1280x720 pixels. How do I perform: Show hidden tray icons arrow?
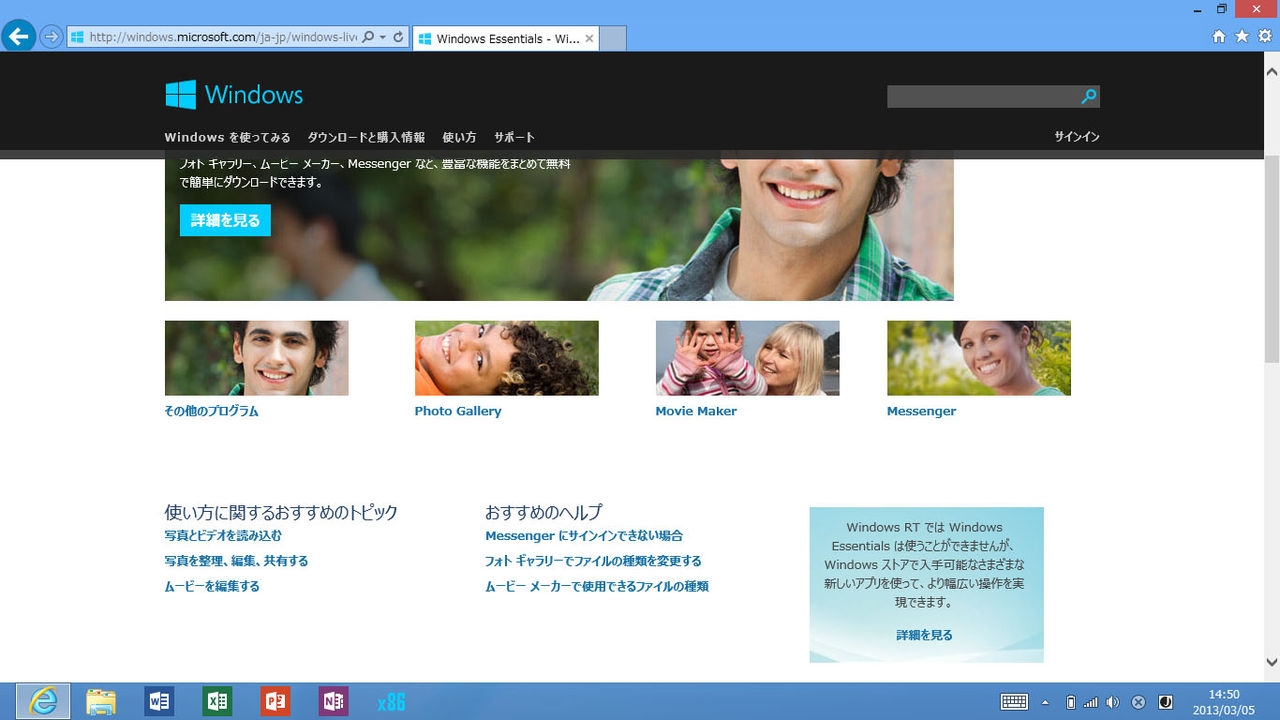pyautogui.click(x=1046, y=702)
